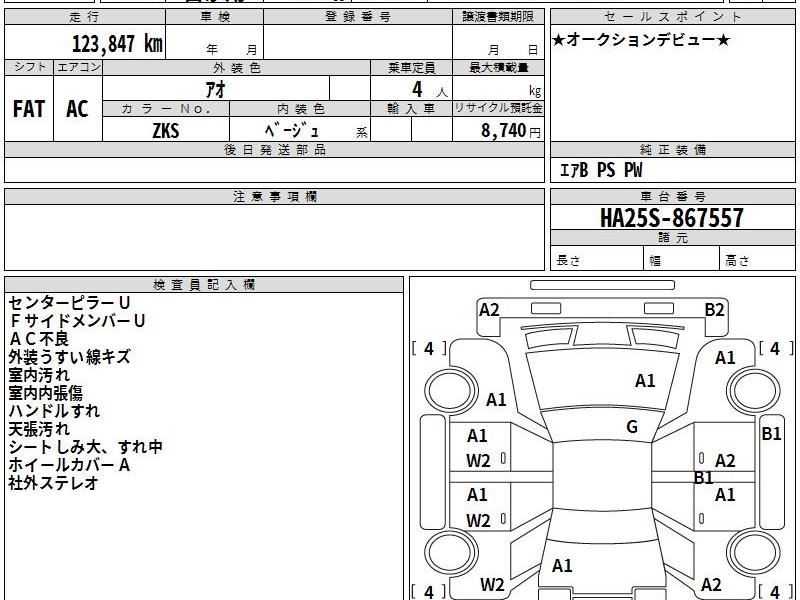Click the 長さ dimension cell

tap(597, 259)
